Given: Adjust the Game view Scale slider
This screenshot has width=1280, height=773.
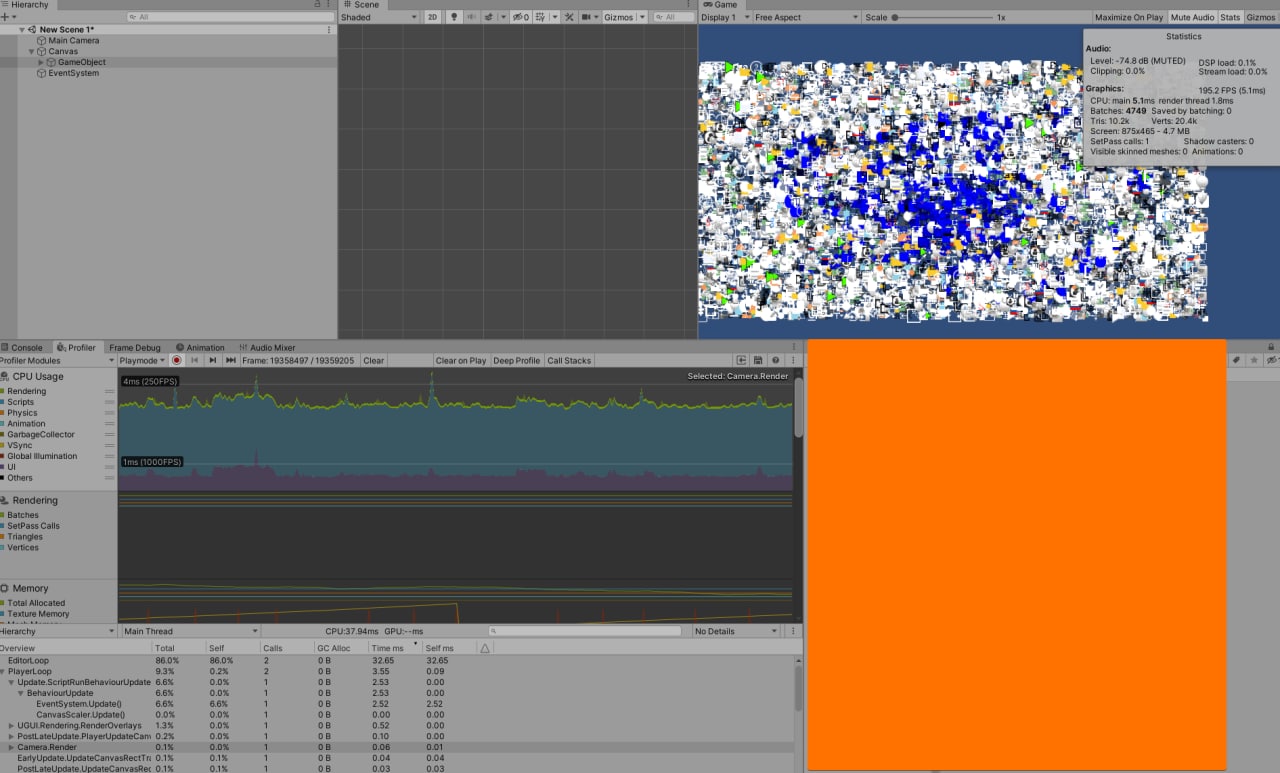Looking at the screenshot, I should coord(942,17).
